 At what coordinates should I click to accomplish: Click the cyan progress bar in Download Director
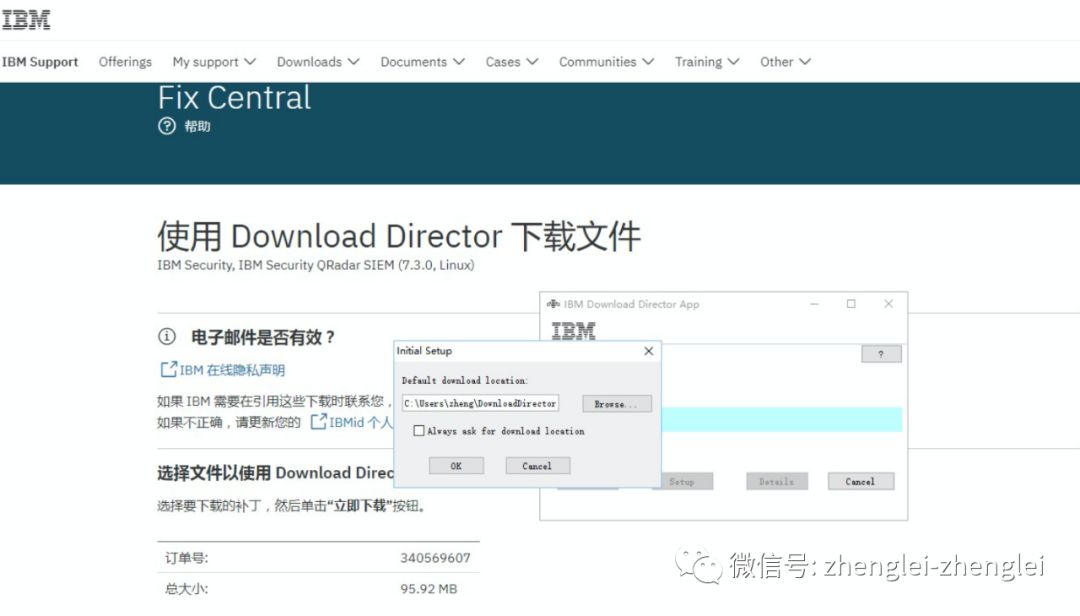click(781, 420)
